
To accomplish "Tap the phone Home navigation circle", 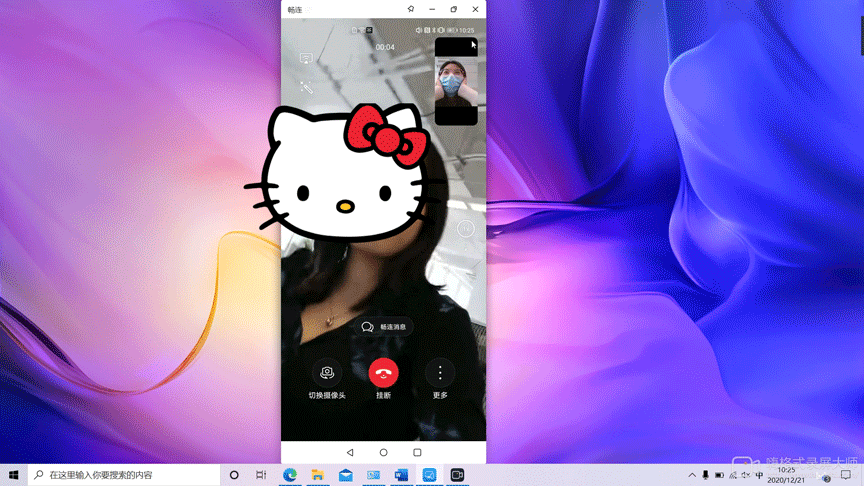I will click(x=384, y=452).
